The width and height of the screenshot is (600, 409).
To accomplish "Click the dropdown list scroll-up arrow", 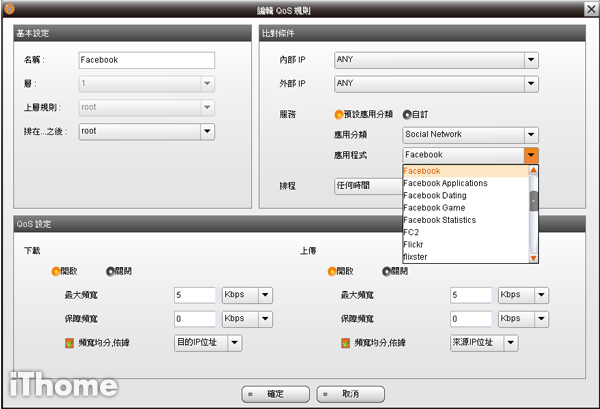I will (x=533, y=171).
